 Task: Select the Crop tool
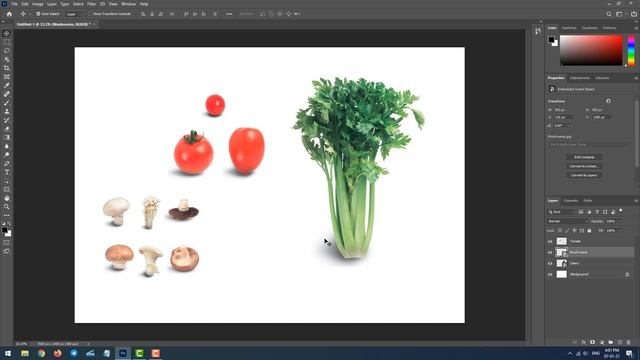click(x=7, y=68)
